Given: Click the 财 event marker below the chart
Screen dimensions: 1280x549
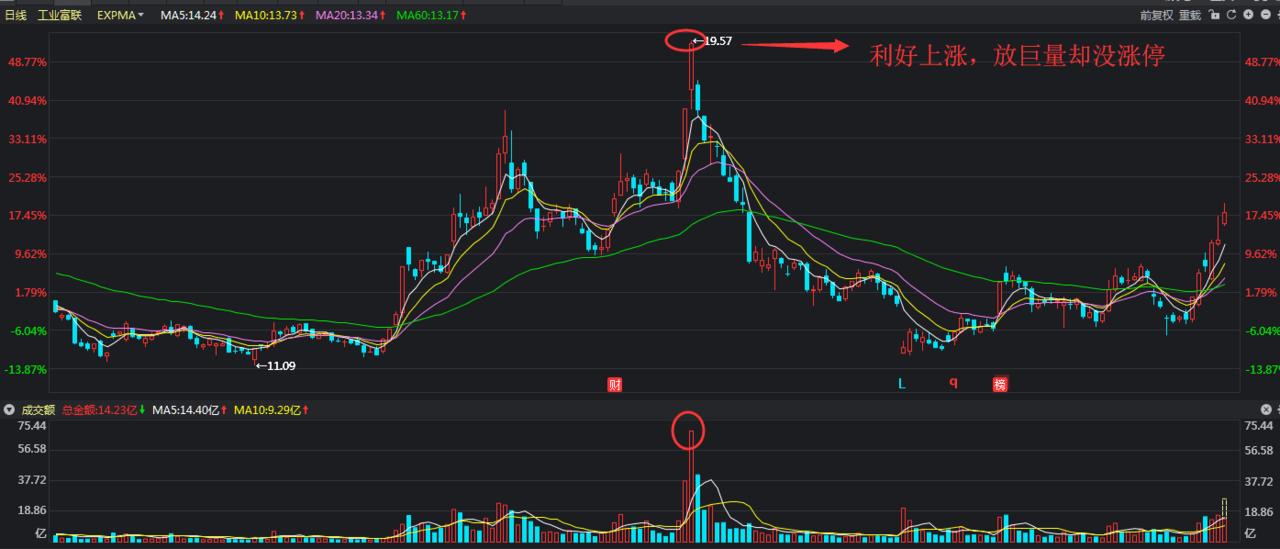Looking at the screenshot, I should click(x=616, y=384).
